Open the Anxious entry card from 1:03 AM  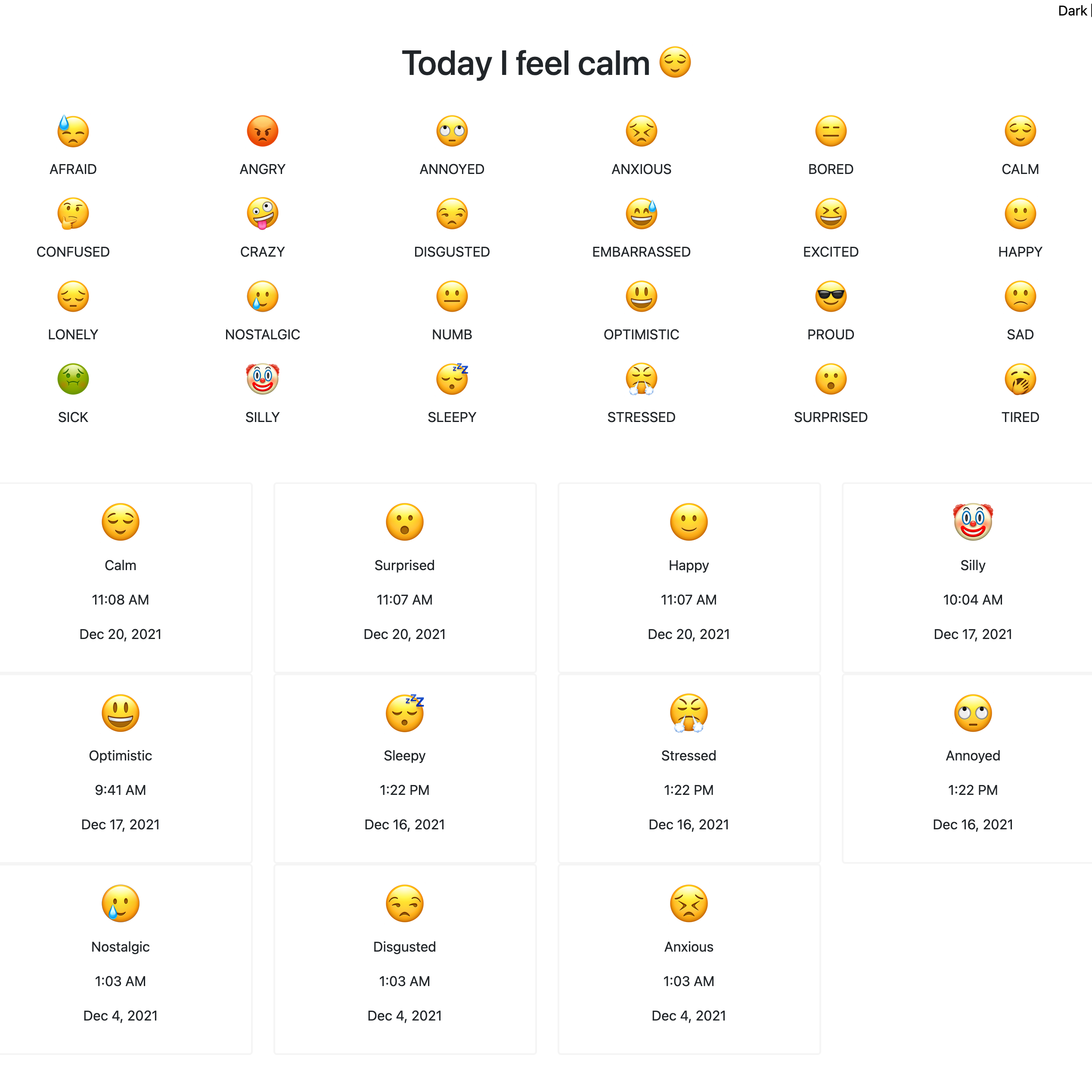(689, 959)
